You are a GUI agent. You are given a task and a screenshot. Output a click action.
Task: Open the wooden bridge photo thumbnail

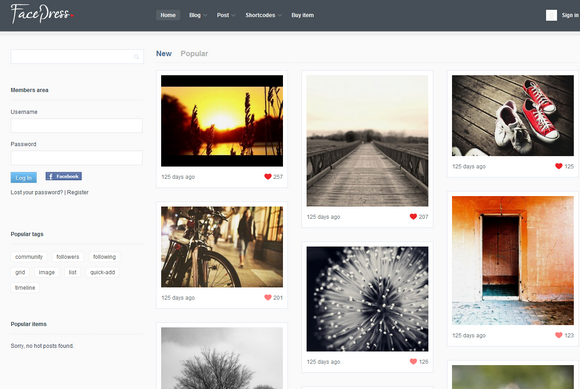pos(367,141)
